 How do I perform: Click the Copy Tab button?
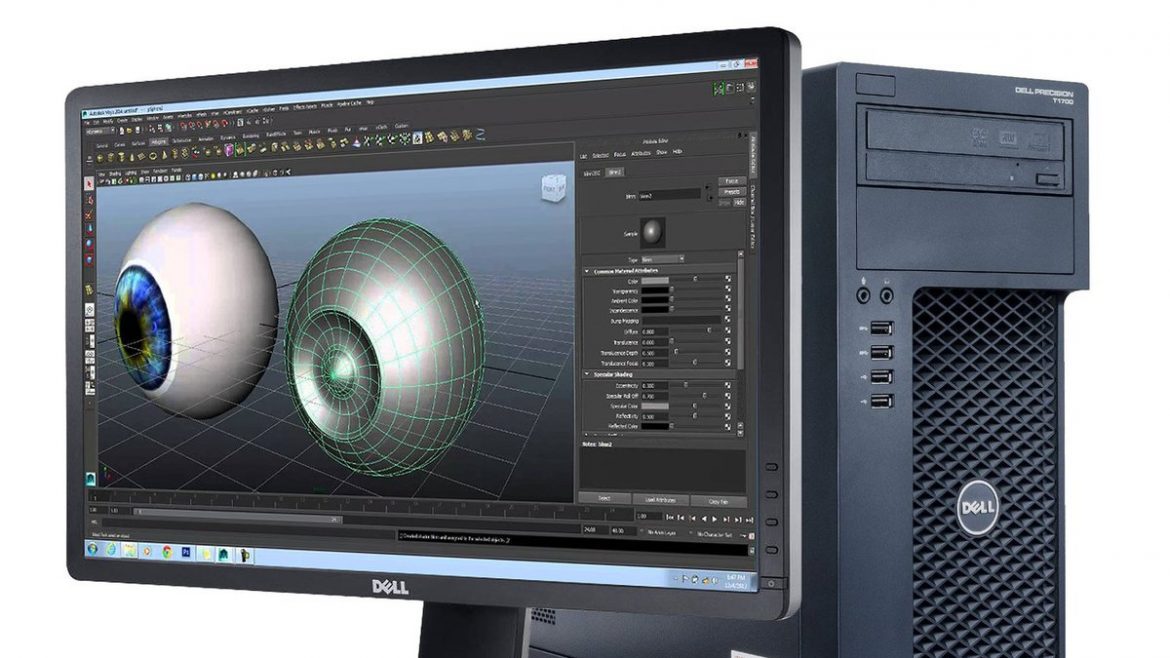(718, 501)
